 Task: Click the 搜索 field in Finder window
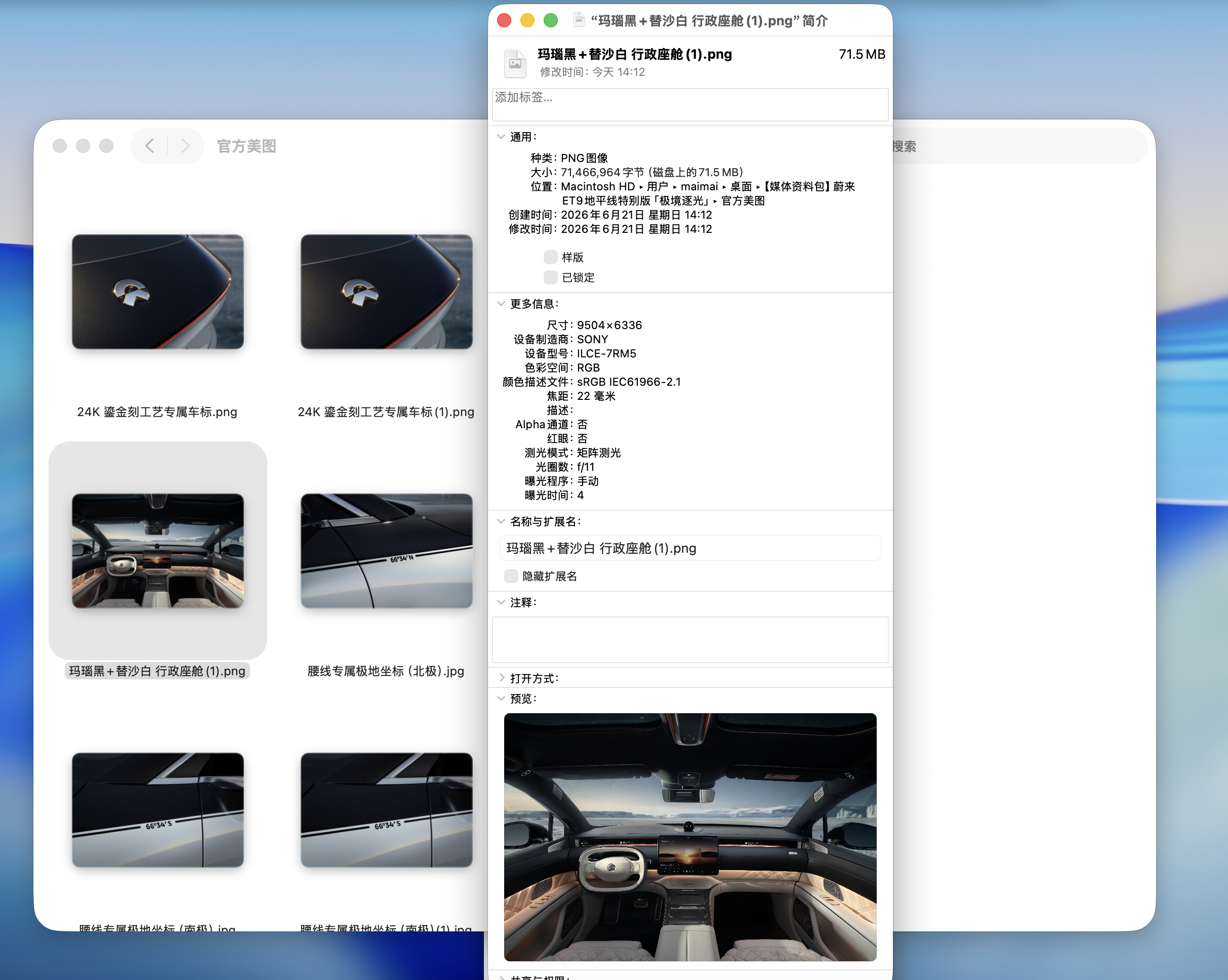click(1018, 146)
